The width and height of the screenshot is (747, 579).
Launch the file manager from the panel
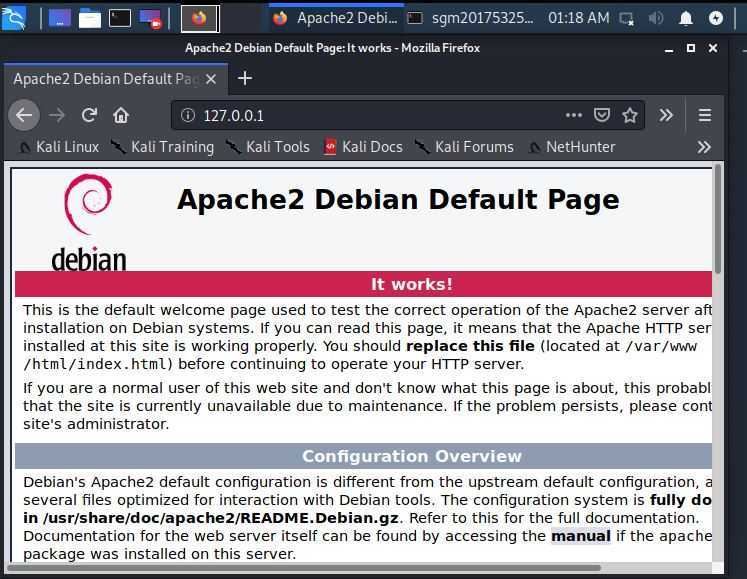[90, 19]
